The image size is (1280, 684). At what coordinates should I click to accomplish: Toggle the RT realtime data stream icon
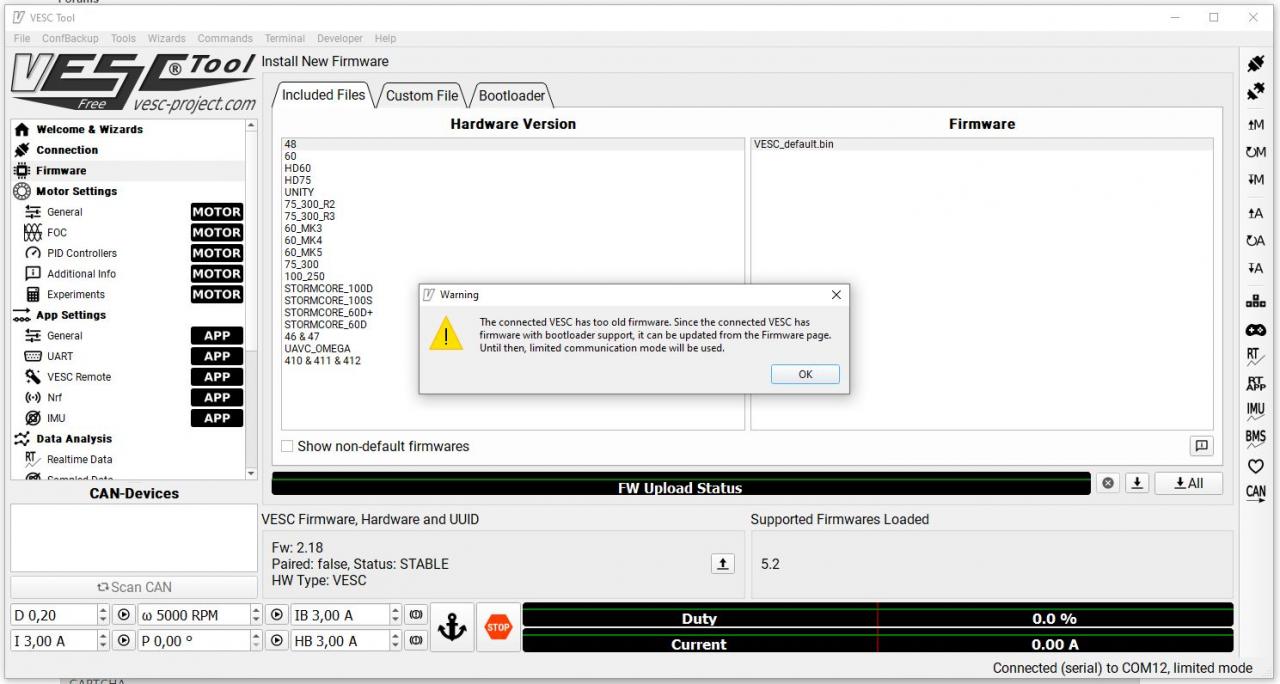(1256, 356)
